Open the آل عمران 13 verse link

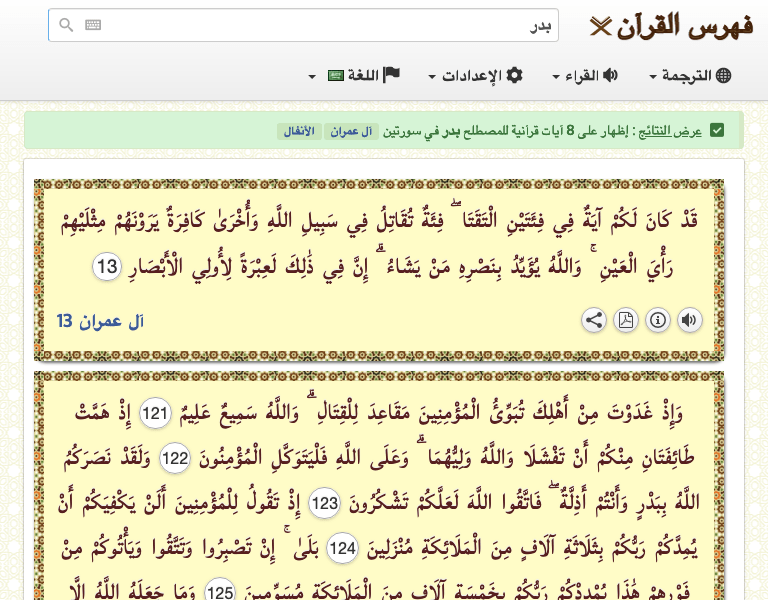pos(100,321)
